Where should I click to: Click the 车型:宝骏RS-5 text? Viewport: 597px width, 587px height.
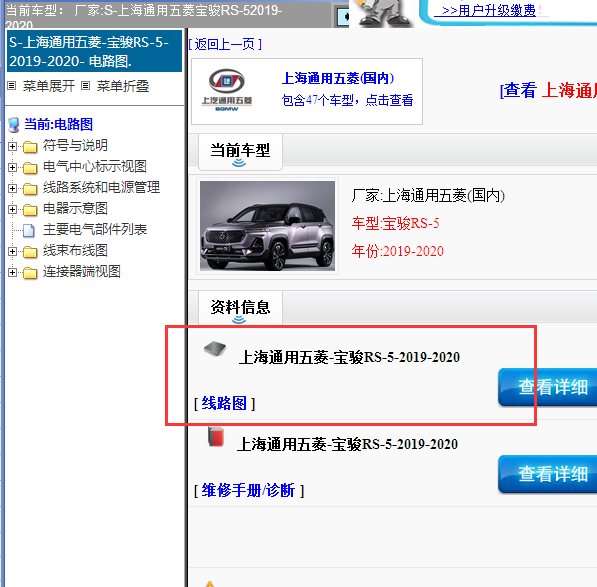tap(395, 223)
